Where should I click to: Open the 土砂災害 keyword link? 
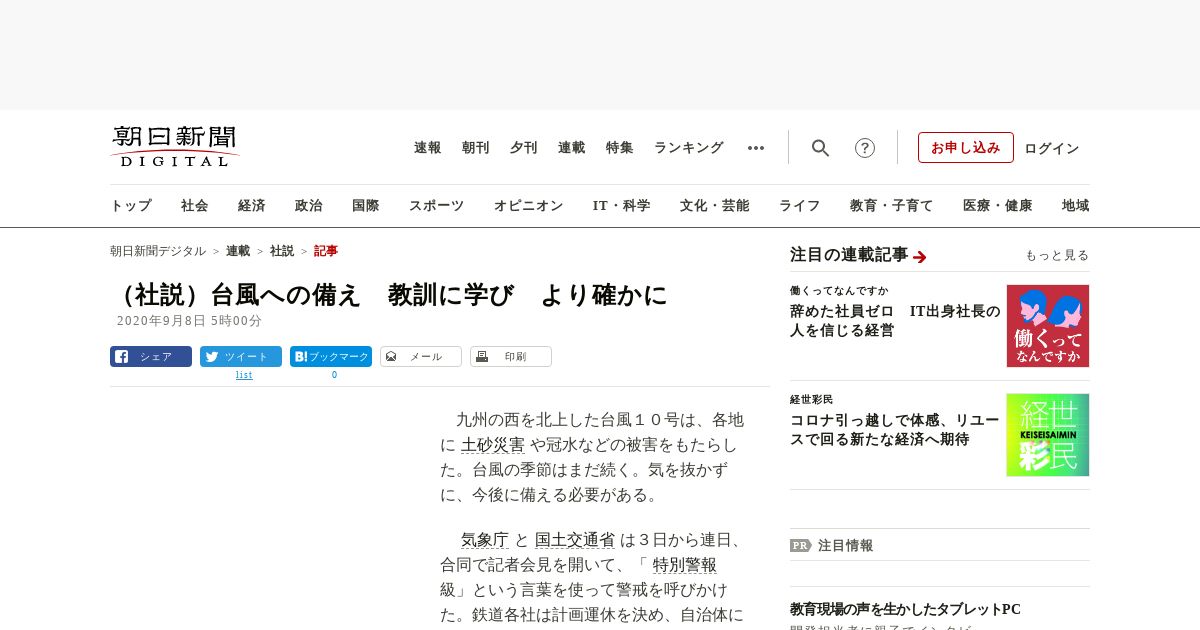pyautogui.click(x=493, y=445)
